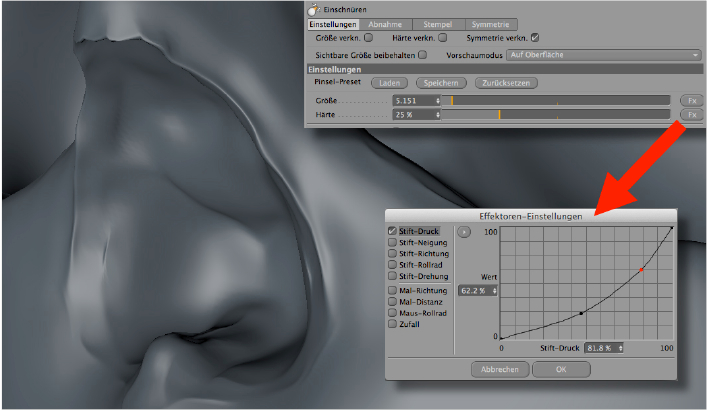Click Abbrechen in the effector dialog
Viewport: 709px width, 410px height.
pos(500,369)
